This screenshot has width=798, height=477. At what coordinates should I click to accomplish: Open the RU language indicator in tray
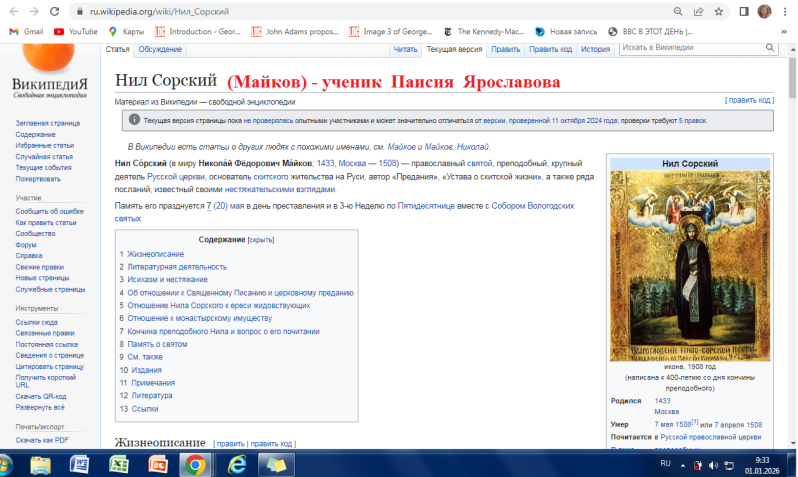click(665, 465)
